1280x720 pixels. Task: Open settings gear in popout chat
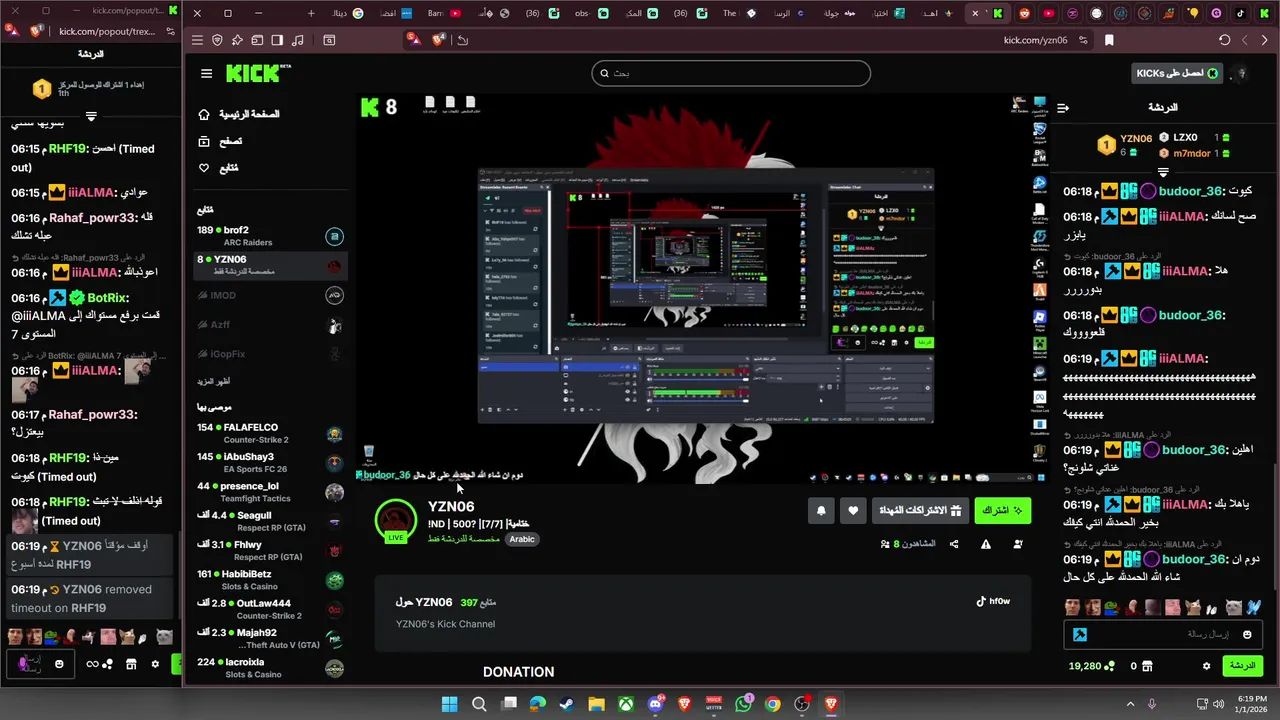(x=155, y=663)
